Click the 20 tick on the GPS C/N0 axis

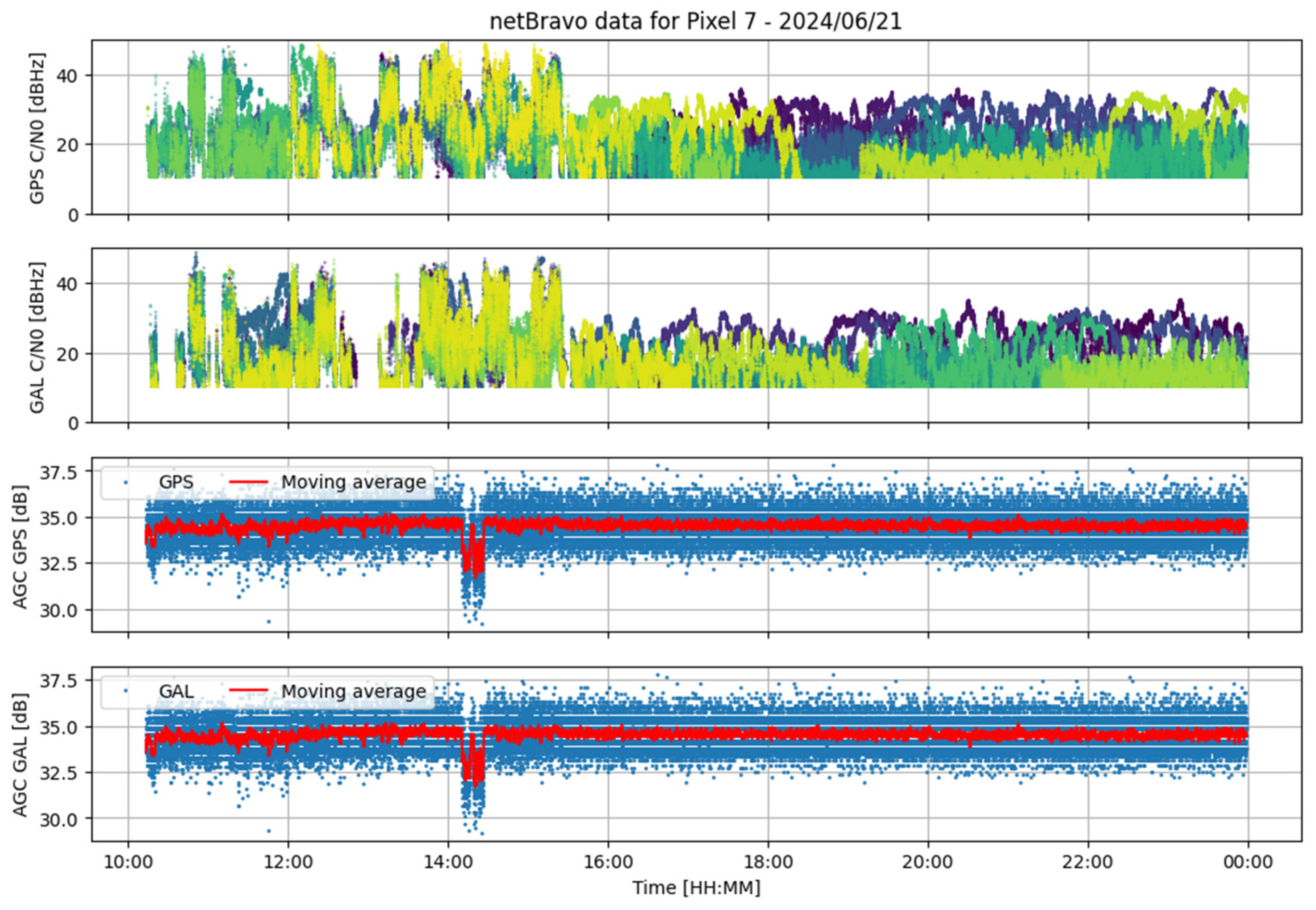(68, 145)
